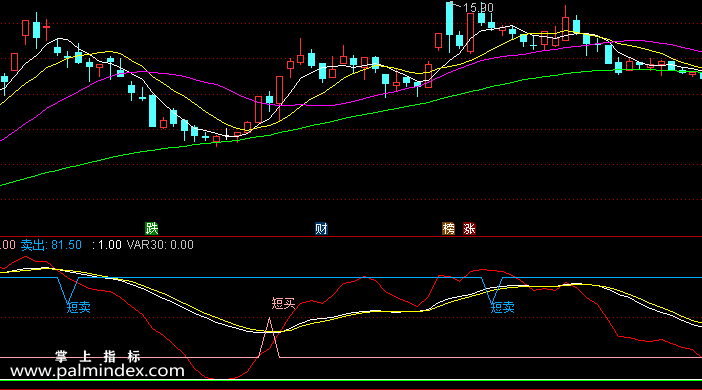Click the pink 短买 signal label
Viewport: 702px width, 390px height.
tap(283, 304)
